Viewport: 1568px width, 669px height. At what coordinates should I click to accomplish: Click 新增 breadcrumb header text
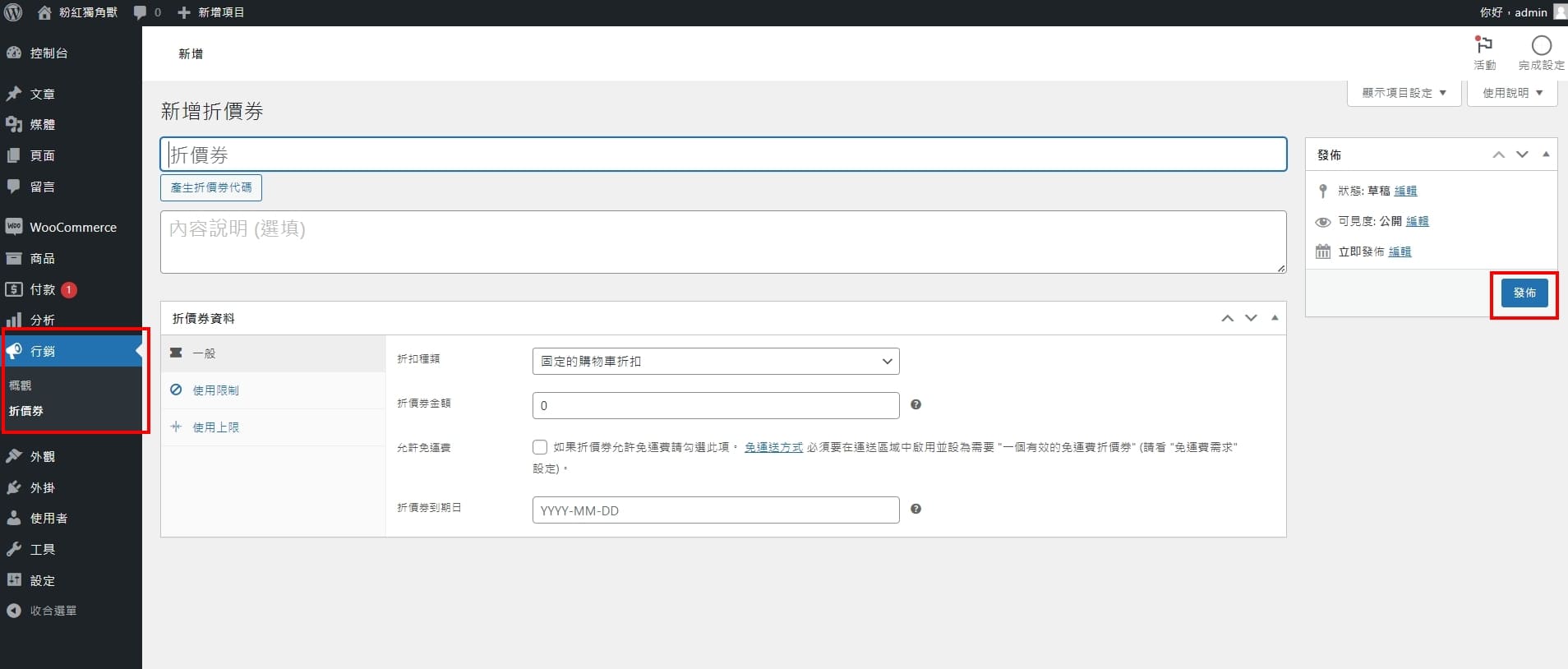[191, 53]
